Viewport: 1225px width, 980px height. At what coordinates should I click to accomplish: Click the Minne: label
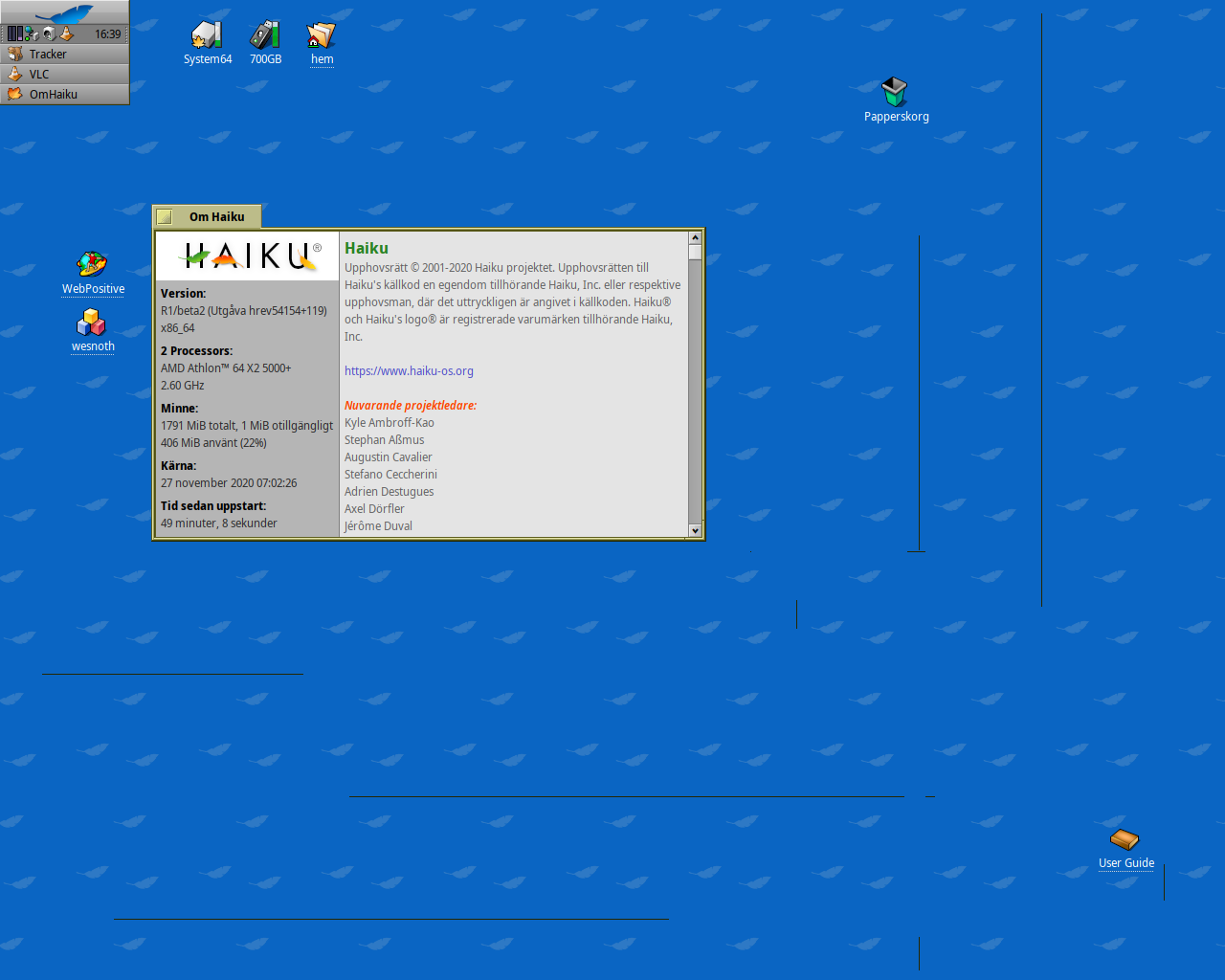[x=179, y=409]
